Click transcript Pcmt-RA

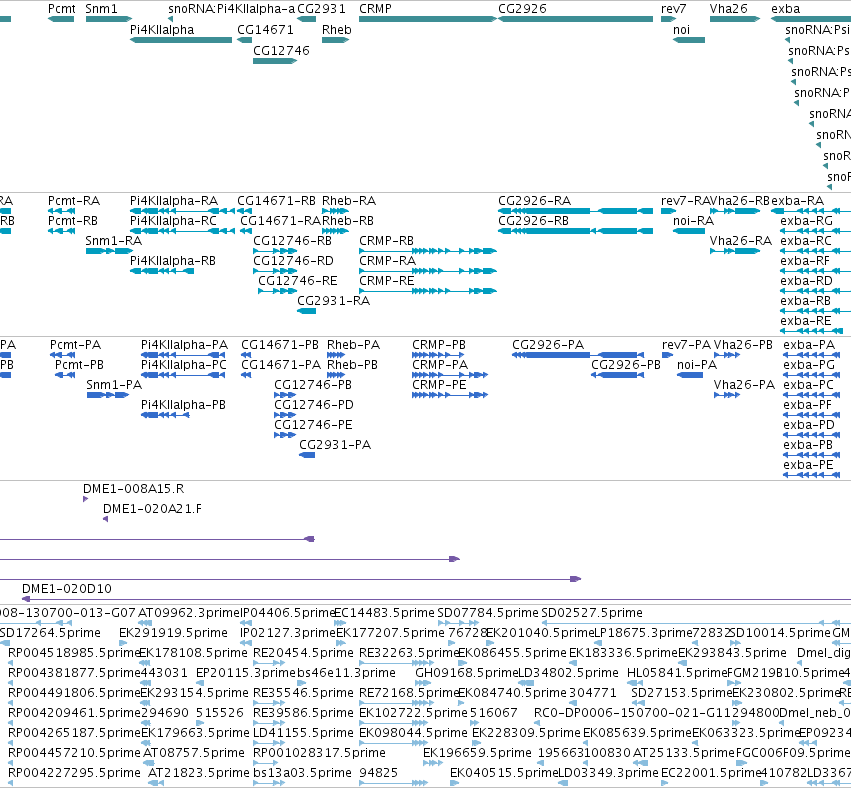coord(61,211)
